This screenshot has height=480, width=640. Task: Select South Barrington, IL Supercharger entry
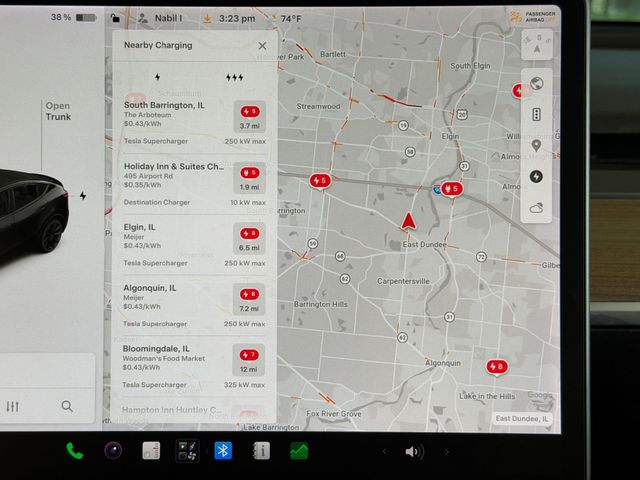195,123
